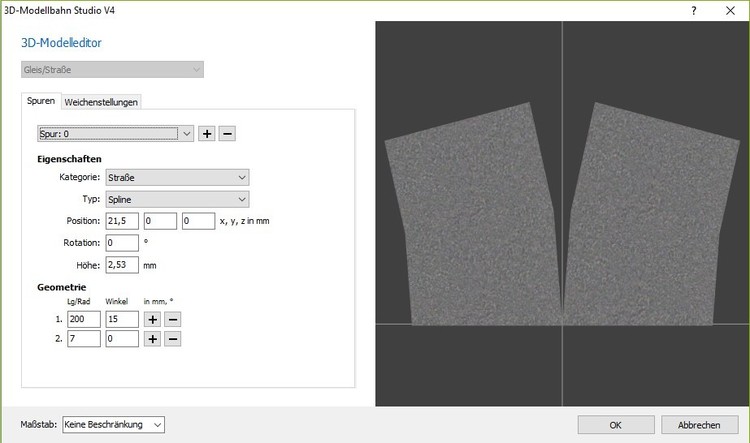Image resolution: width=750 pixels, height=443 pixels.
Task: Click the Position y input field
Action: (x=160, y=221)
